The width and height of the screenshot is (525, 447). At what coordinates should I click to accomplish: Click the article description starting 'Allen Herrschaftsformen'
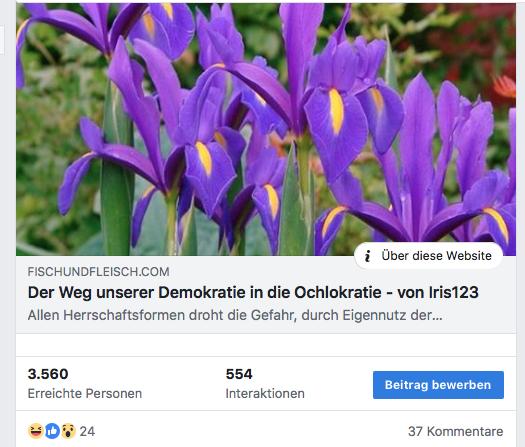coord(235,315)
